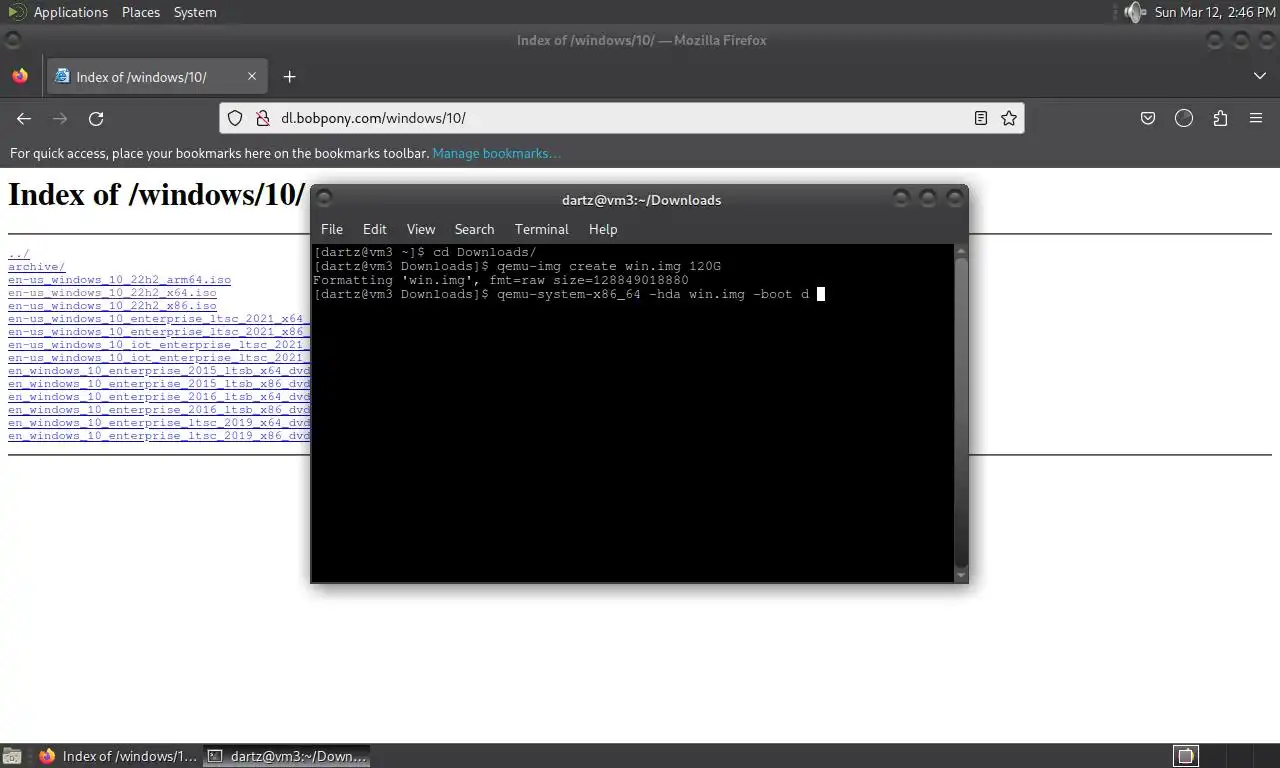Open the terminal Edit menu
Screen dimensions: 1280x768
click(375, 229)
